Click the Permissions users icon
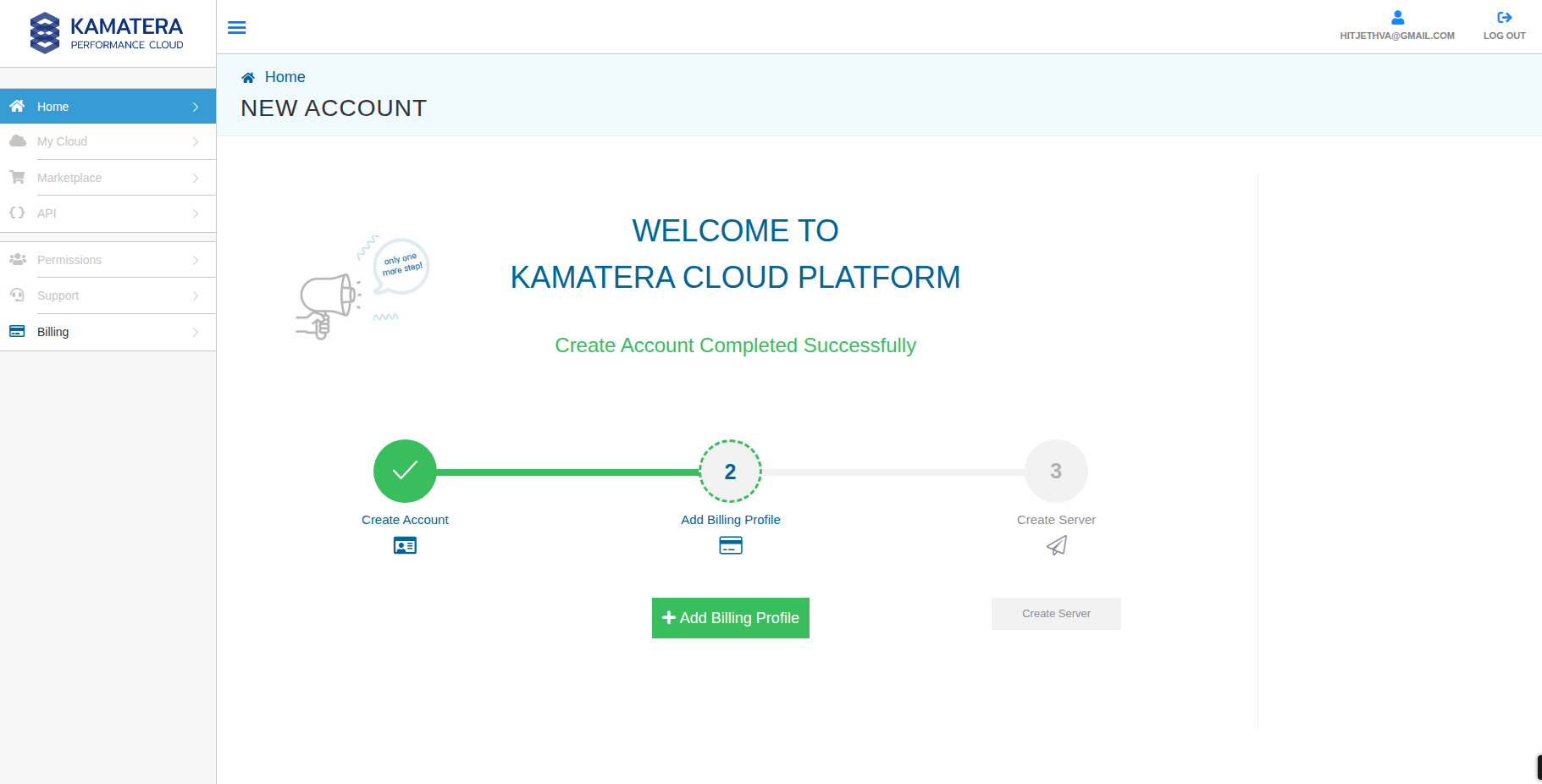This screenshot has height=784, width=1542. tap(17, 259)
